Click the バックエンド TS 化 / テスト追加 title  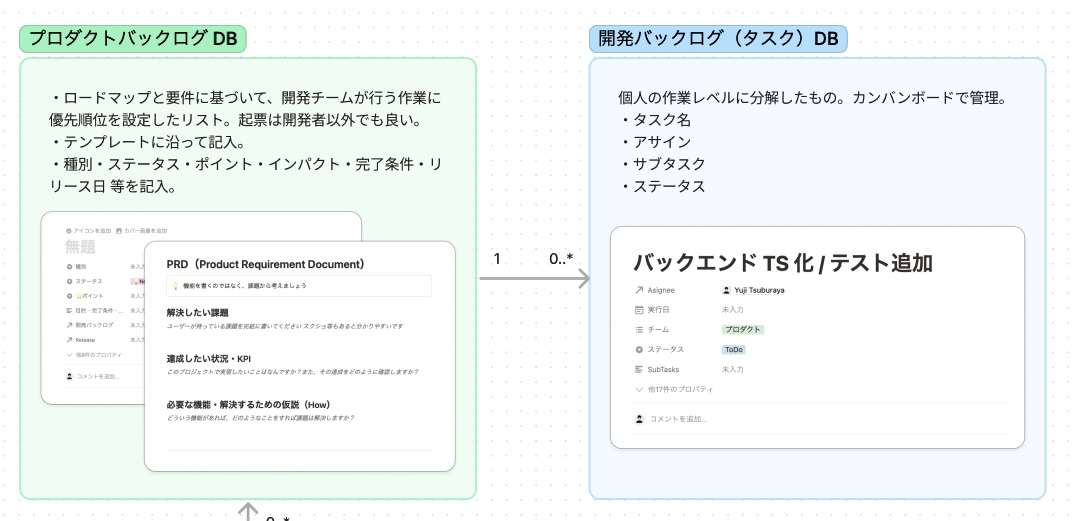(x=784, y=262)
